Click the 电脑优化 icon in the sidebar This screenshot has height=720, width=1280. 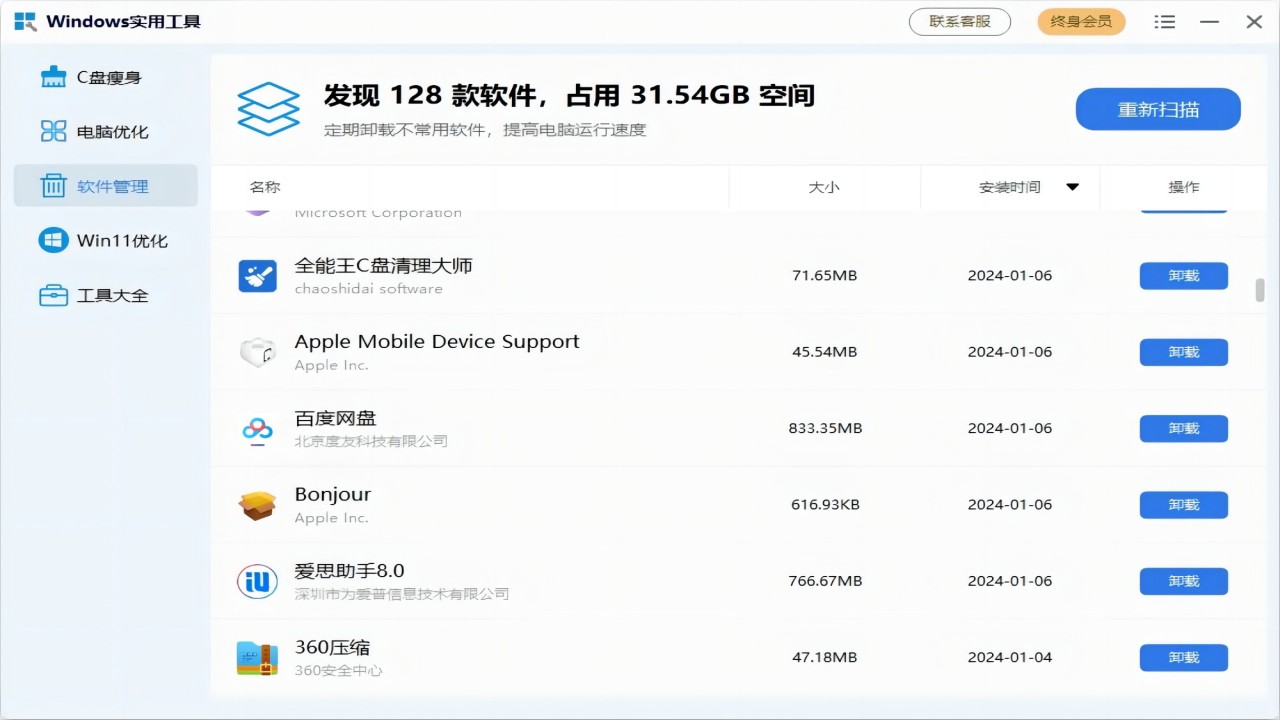(x=53, y=131)
